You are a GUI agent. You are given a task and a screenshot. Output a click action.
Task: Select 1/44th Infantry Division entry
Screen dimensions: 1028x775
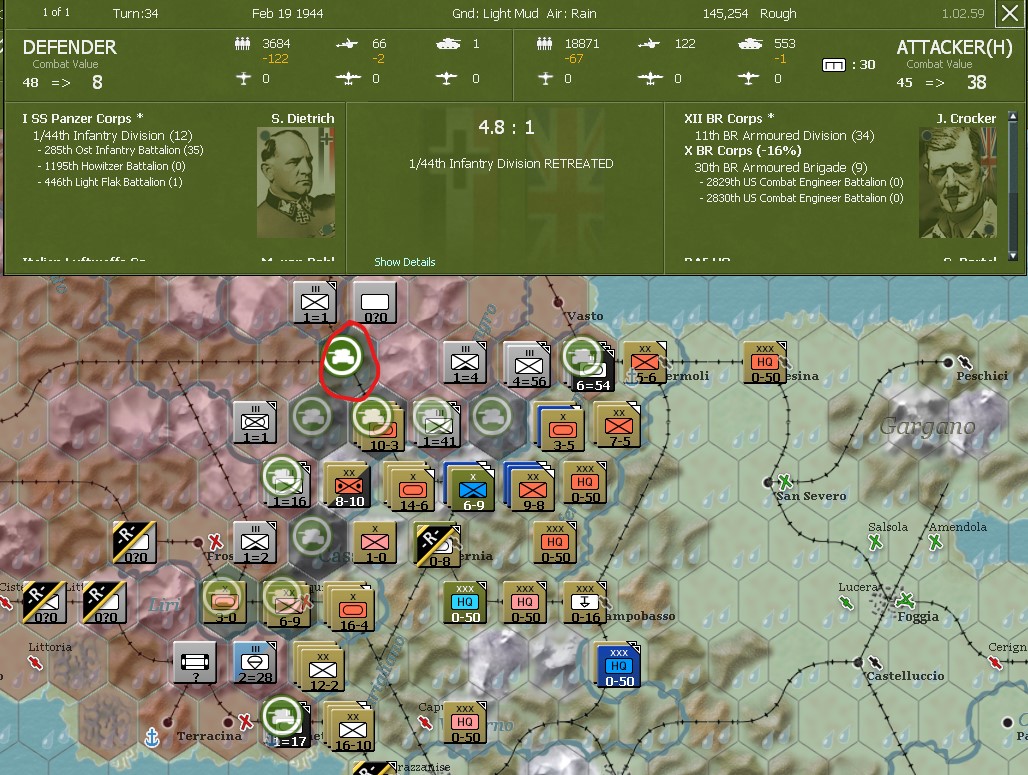point(112,136)
